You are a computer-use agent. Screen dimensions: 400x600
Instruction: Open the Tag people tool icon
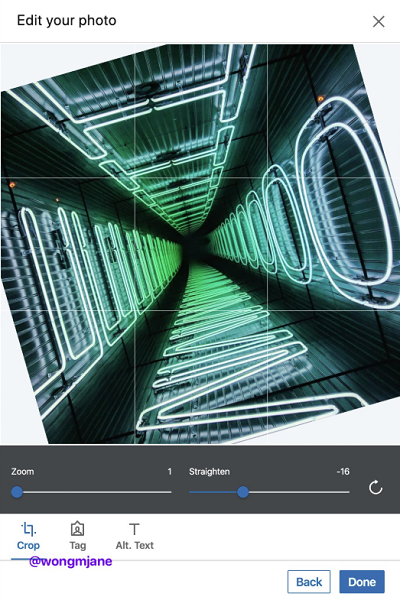pyautogui.click(x=77, y=529)
